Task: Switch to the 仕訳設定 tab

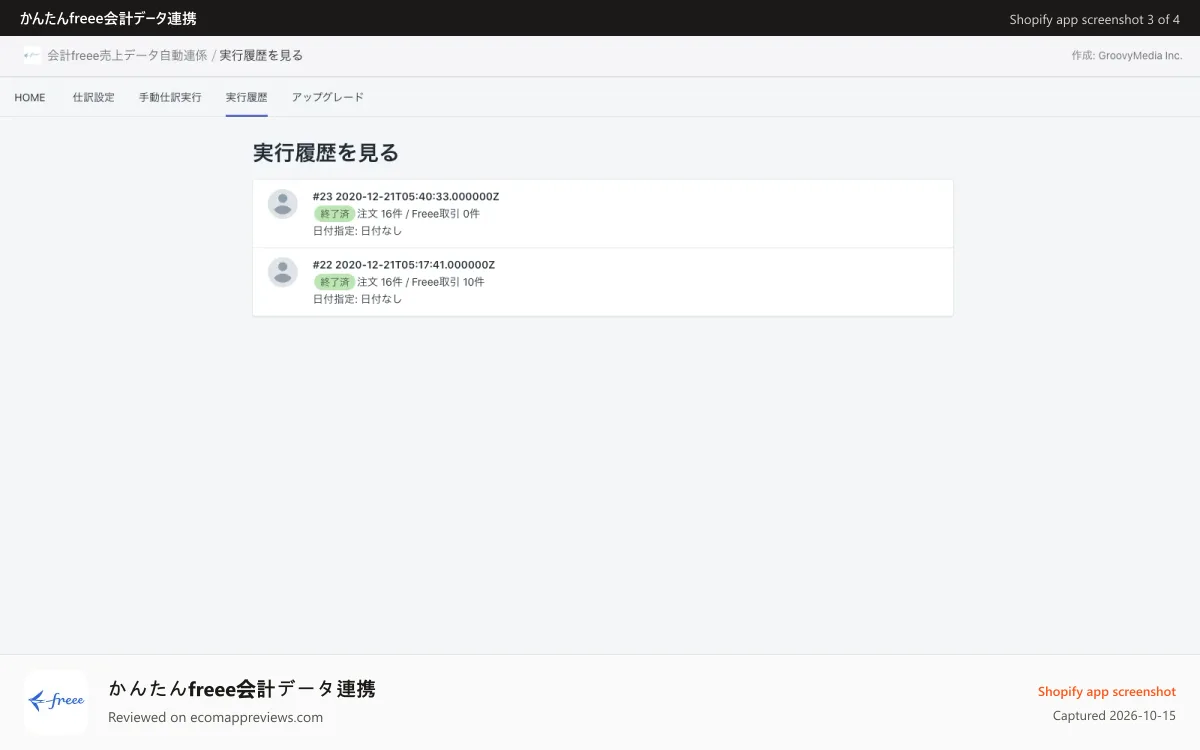Action: coord(93,97)
